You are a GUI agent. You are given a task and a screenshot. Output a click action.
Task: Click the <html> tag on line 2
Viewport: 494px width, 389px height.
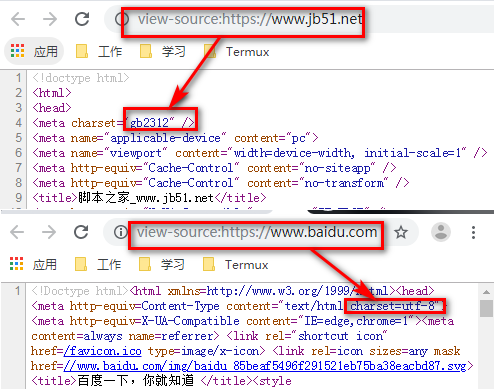tap(52, 93)
